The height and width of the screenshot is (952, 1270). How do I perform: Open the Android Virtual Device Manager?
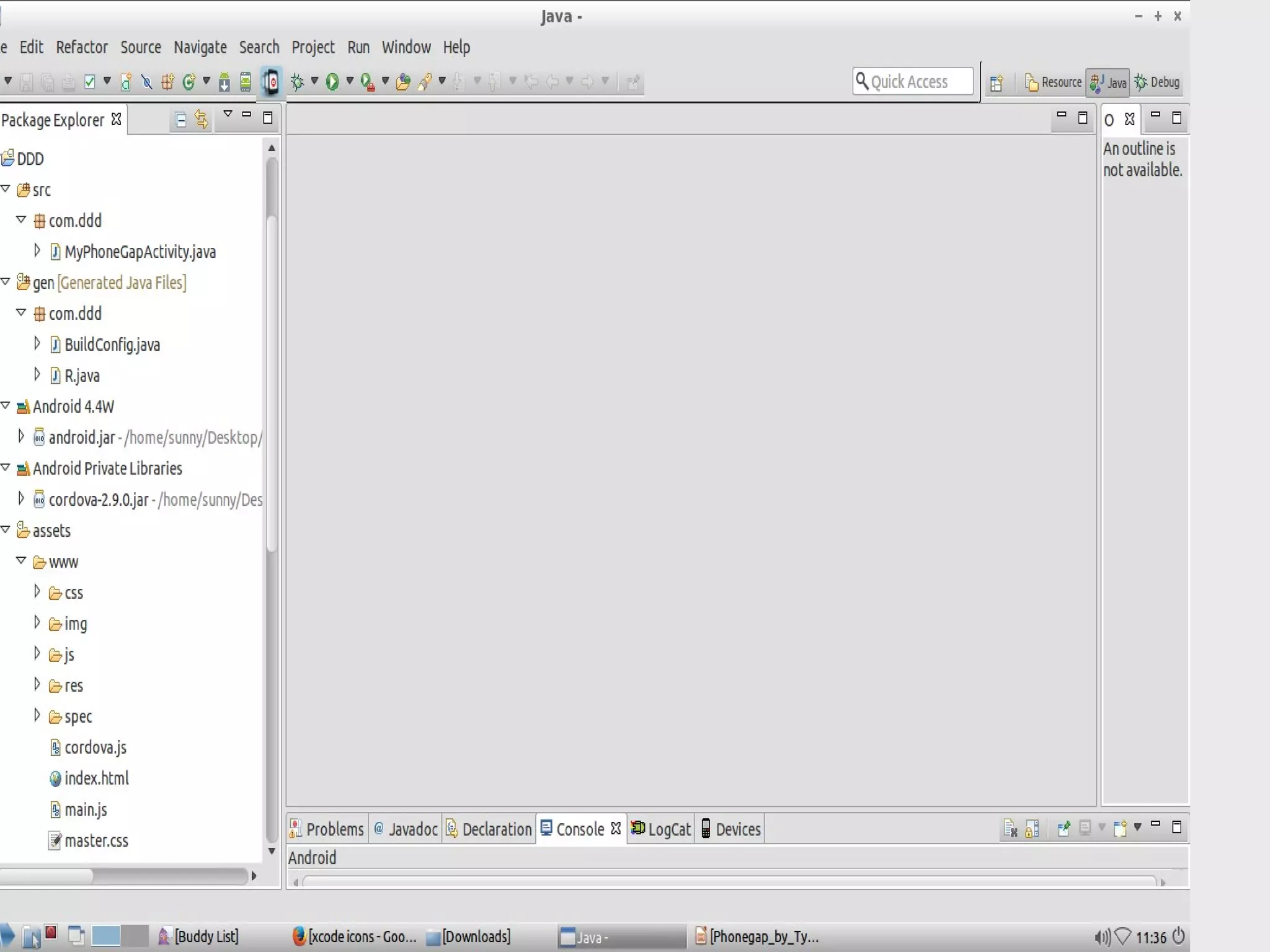click(x=246, y=82)
